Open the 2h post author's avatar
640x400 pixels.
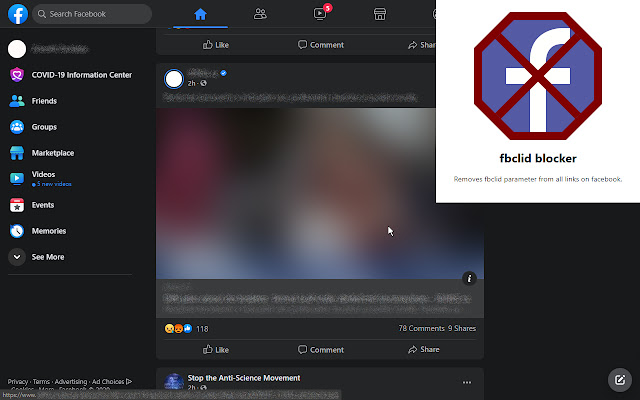[x=174, y=79]
